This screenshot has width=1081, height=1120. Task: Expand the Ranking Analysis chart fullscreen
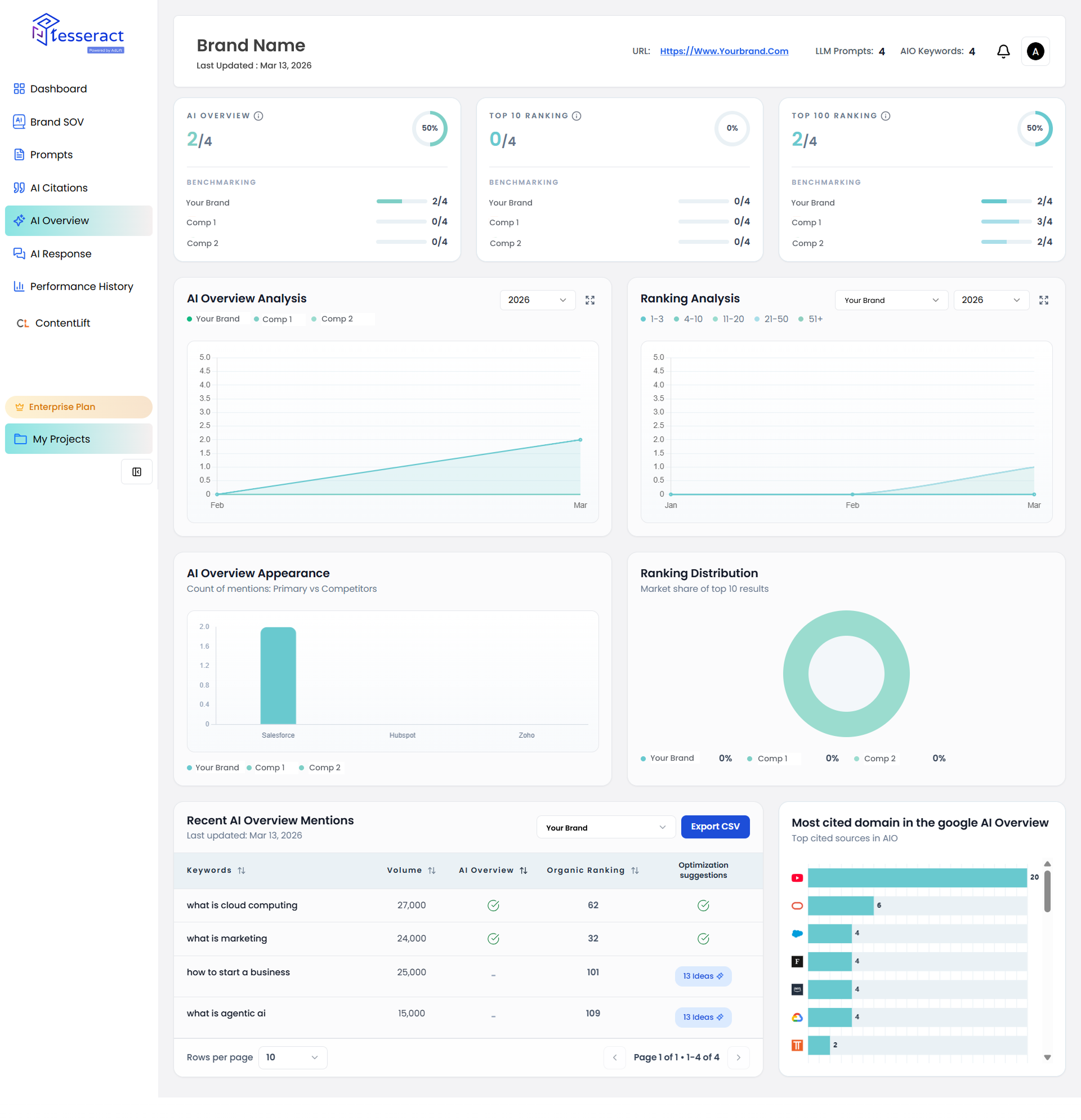1043,300
